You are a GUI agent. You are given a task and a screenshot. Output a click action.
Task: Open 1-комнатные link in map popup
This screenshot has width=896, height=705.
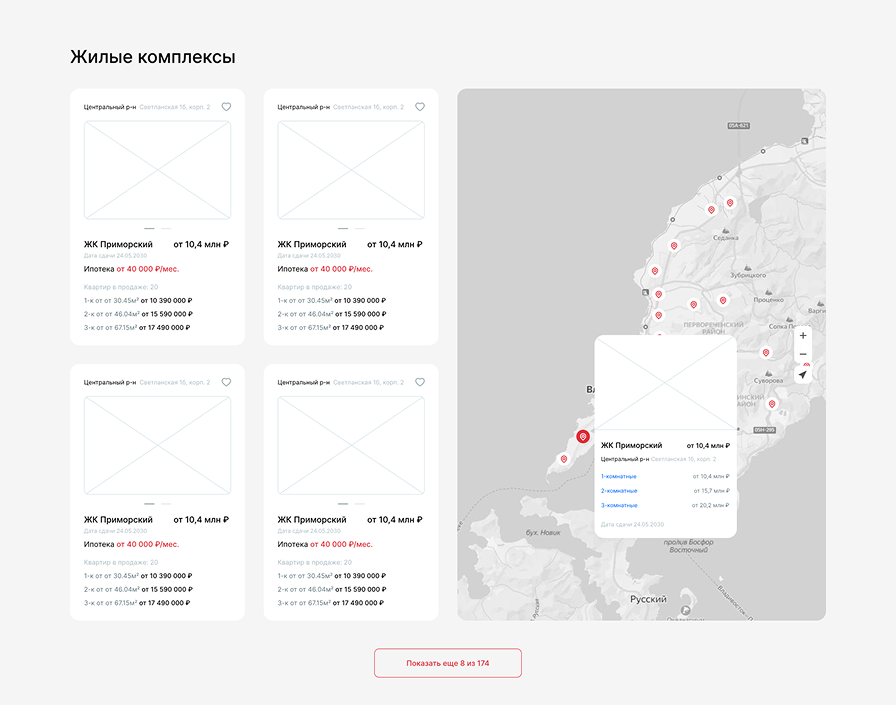pos(618,477)
